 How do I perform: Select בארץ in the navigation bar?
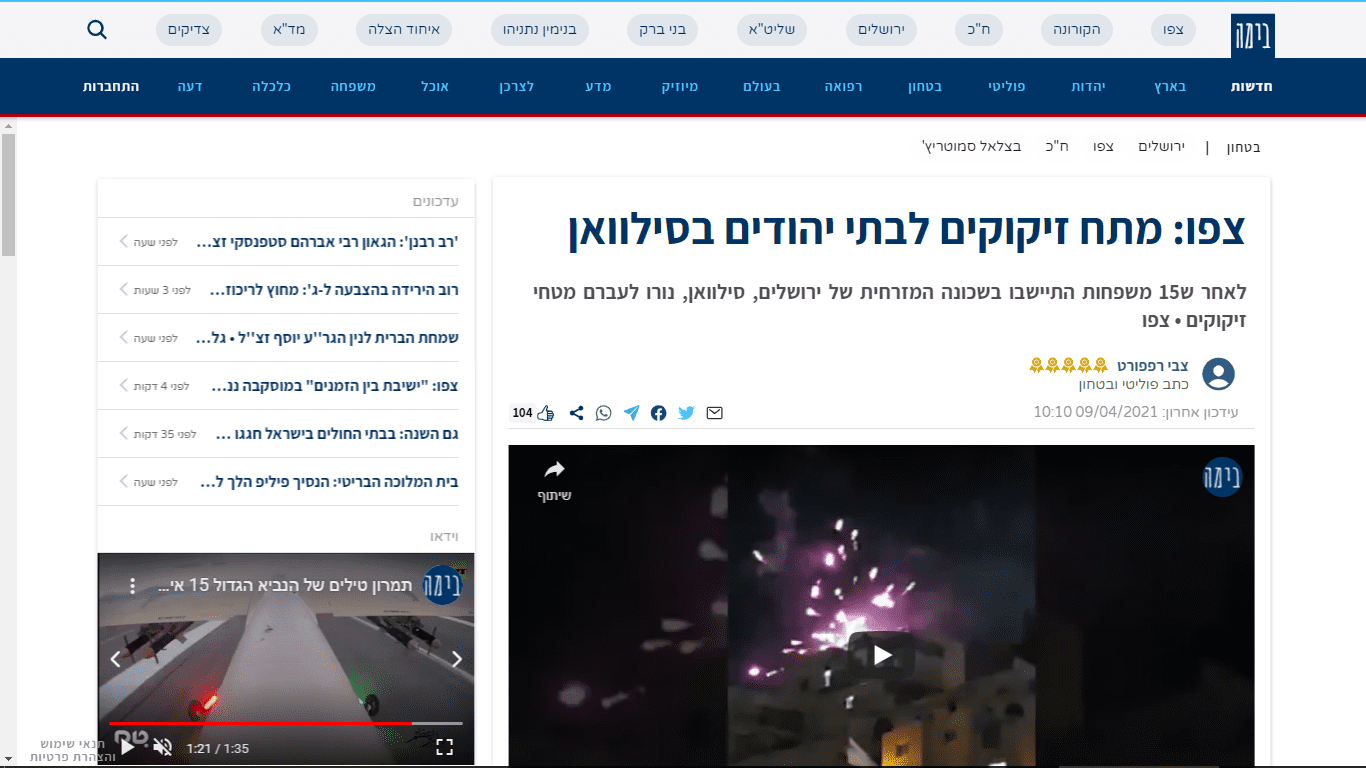[1170, 87]
